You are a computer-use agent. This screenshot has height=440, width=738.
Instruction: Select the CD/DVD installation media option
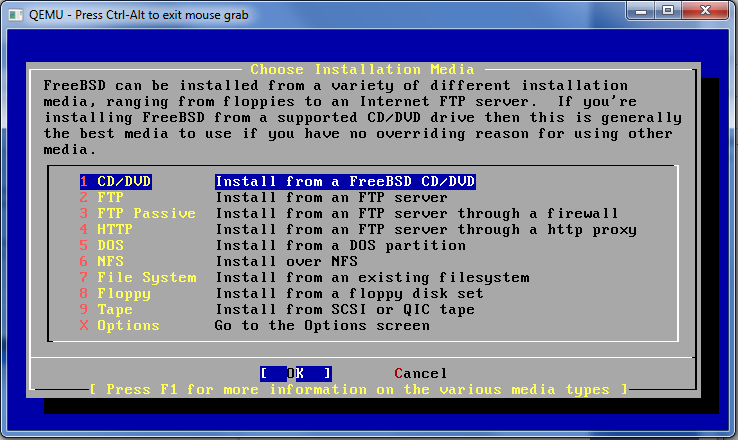pyautogui.click(x=116, y=182)
